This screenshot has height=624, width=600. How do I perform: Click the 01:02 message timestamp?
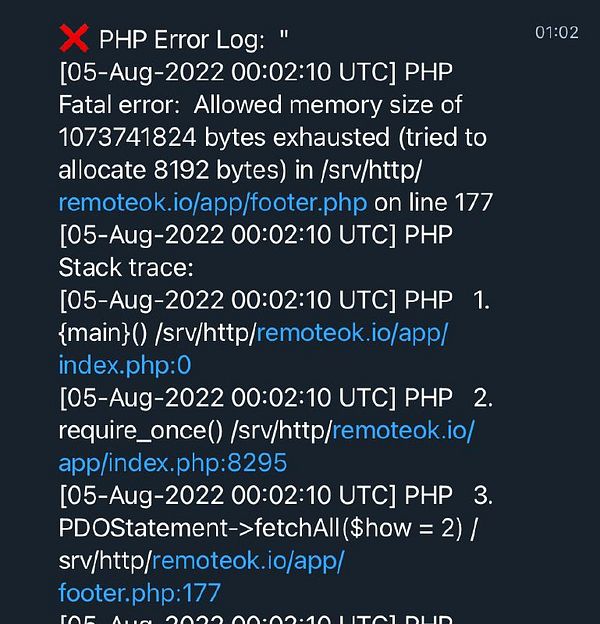(556, 33)
